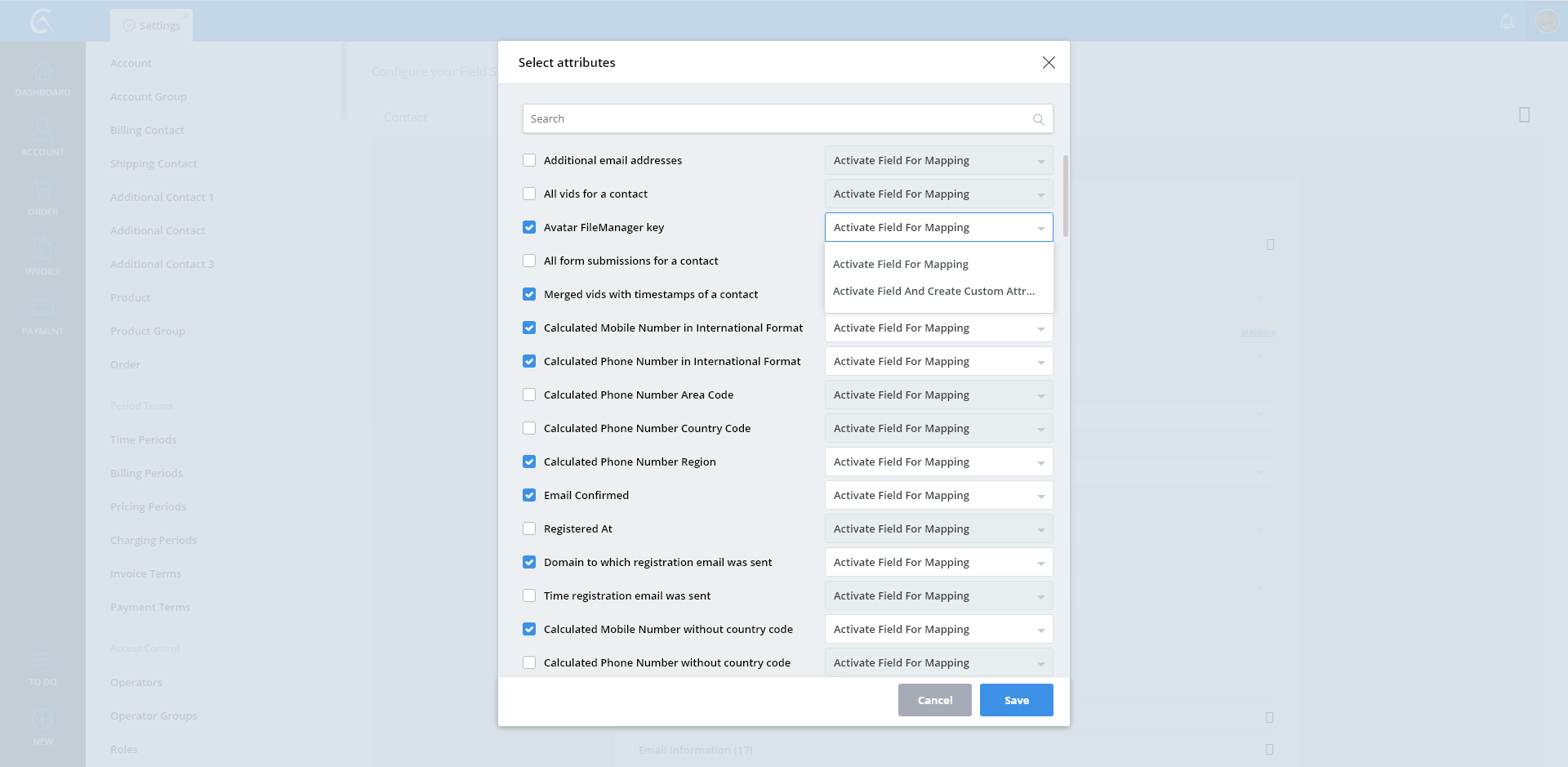Go to Account icon in sidebar
Screen dimensions: 1568x767
42,131
